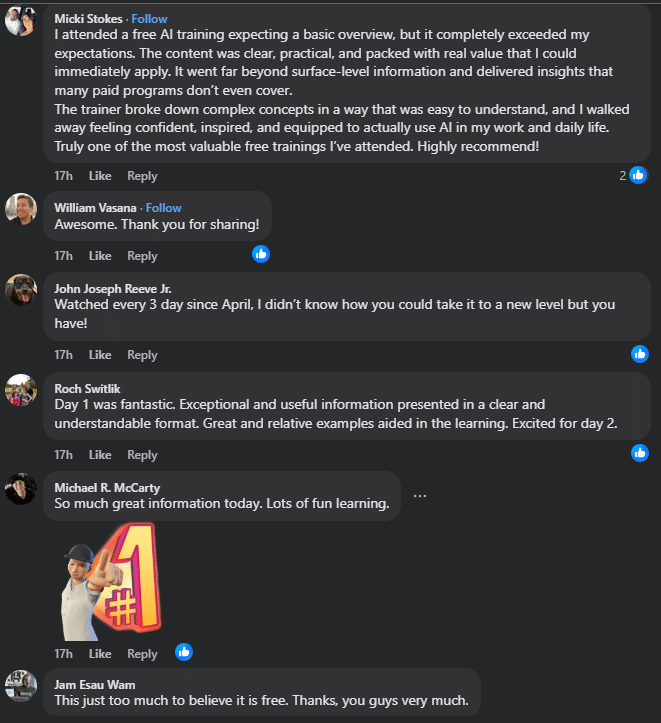Like Michael R. McCarty's comment
The width and height of the screenshot is (661, 723).
click(100, 654)
